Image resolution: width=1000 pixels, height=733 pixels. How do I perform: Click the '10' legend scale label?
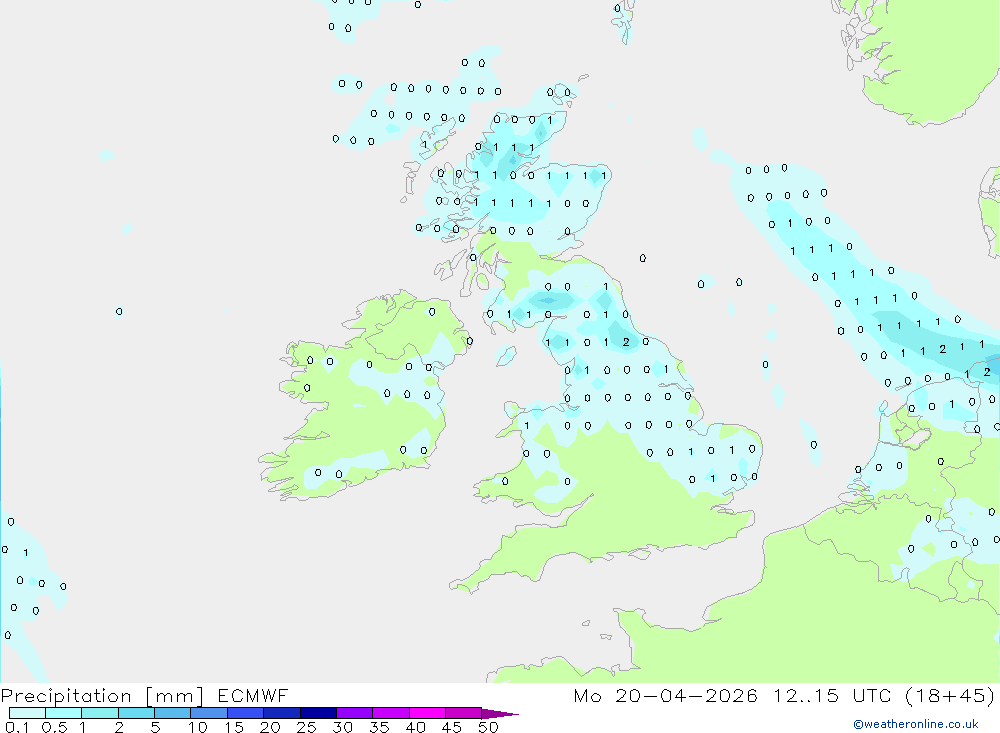coord(198,727)
